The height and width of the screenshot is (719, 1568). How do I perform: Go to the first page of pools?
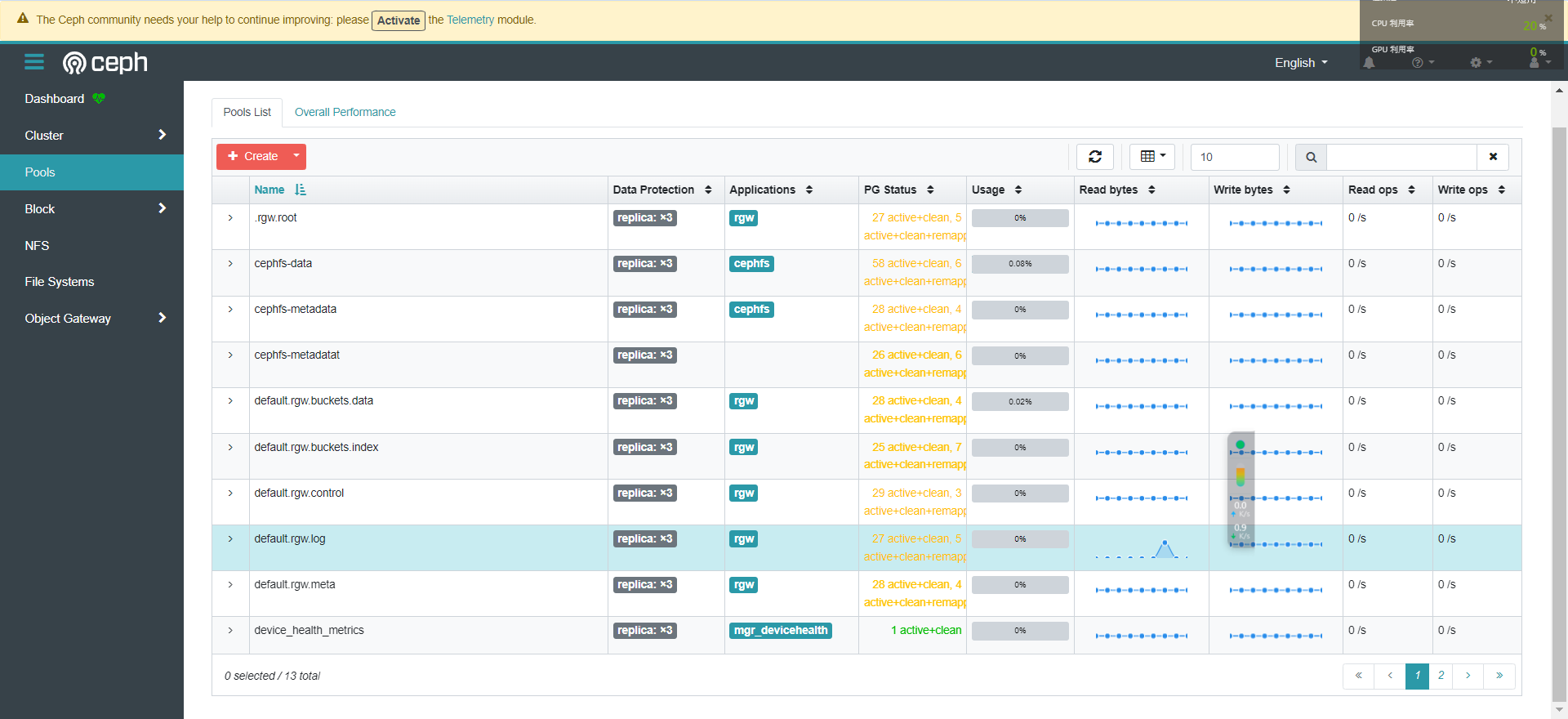(x=1359, y=676)
